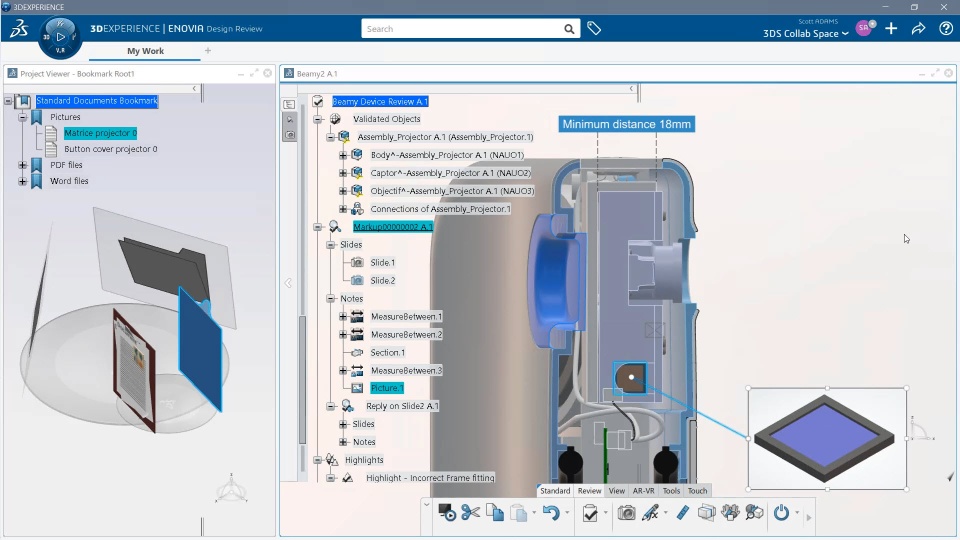Screen dimensions: 960x540
Task: Click the formula pen icon
Action: (x=650, y=512)
